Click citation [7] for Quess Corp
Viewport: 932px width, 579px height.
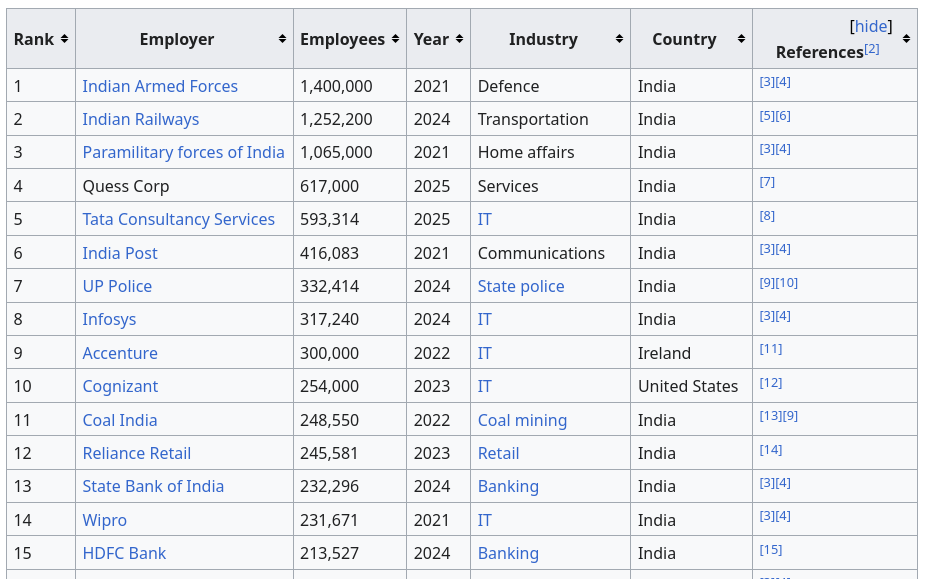[x=767, y=182]
